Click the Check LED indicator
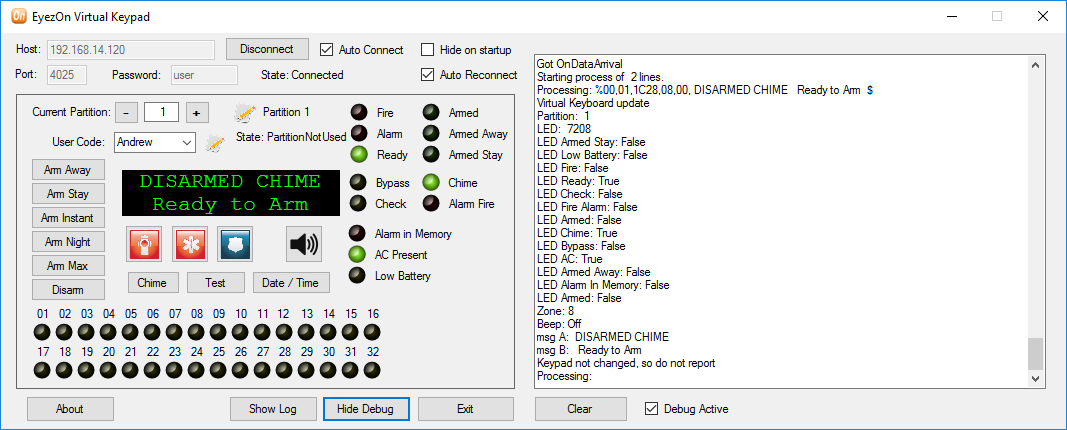The height and width of the screenshot is (430, 1067). point(357,203)
